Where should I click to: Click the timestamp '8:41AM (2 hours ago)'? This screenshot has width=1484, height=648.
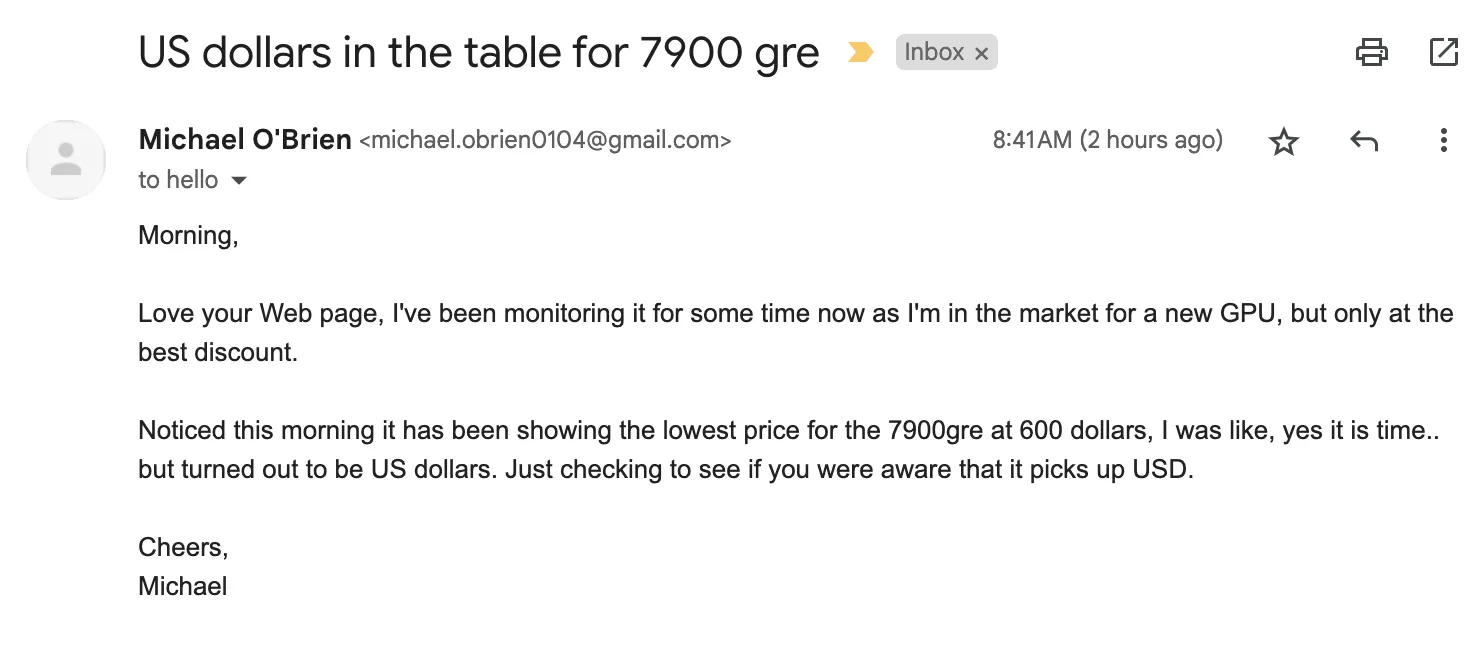pos(1107,140)
